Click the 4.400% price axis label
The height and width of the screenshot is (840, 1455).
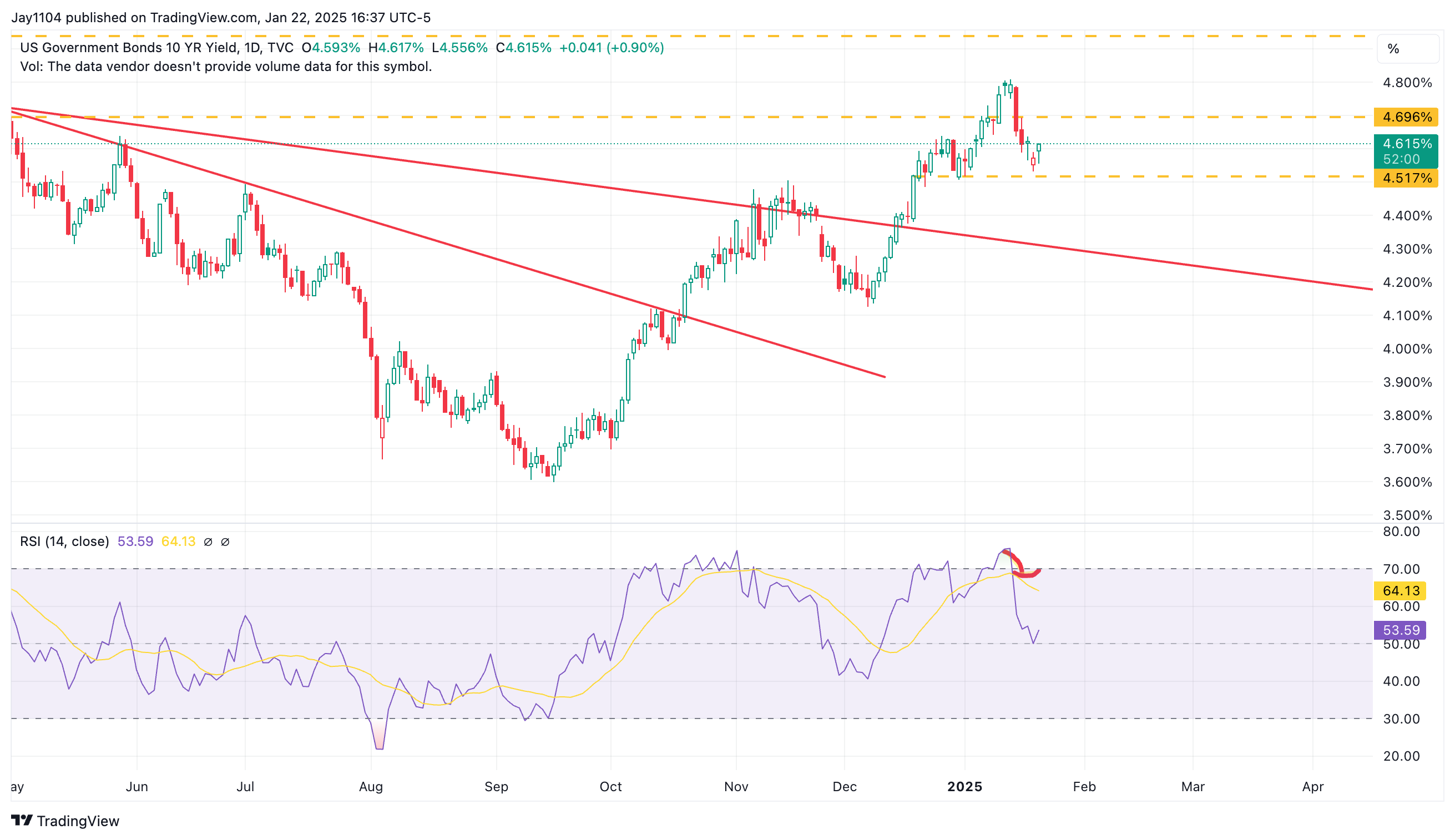(x=1407, y=216)
